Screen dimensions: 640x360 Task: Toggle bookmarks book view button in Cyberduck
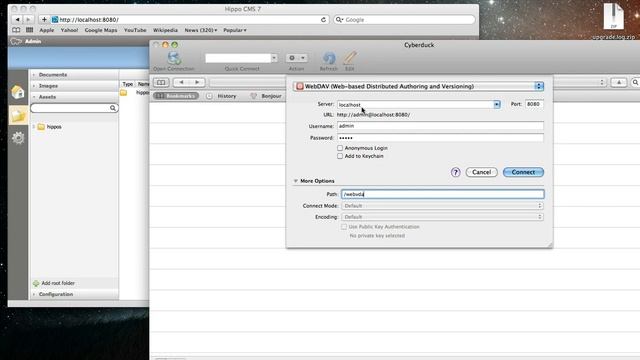161,82
